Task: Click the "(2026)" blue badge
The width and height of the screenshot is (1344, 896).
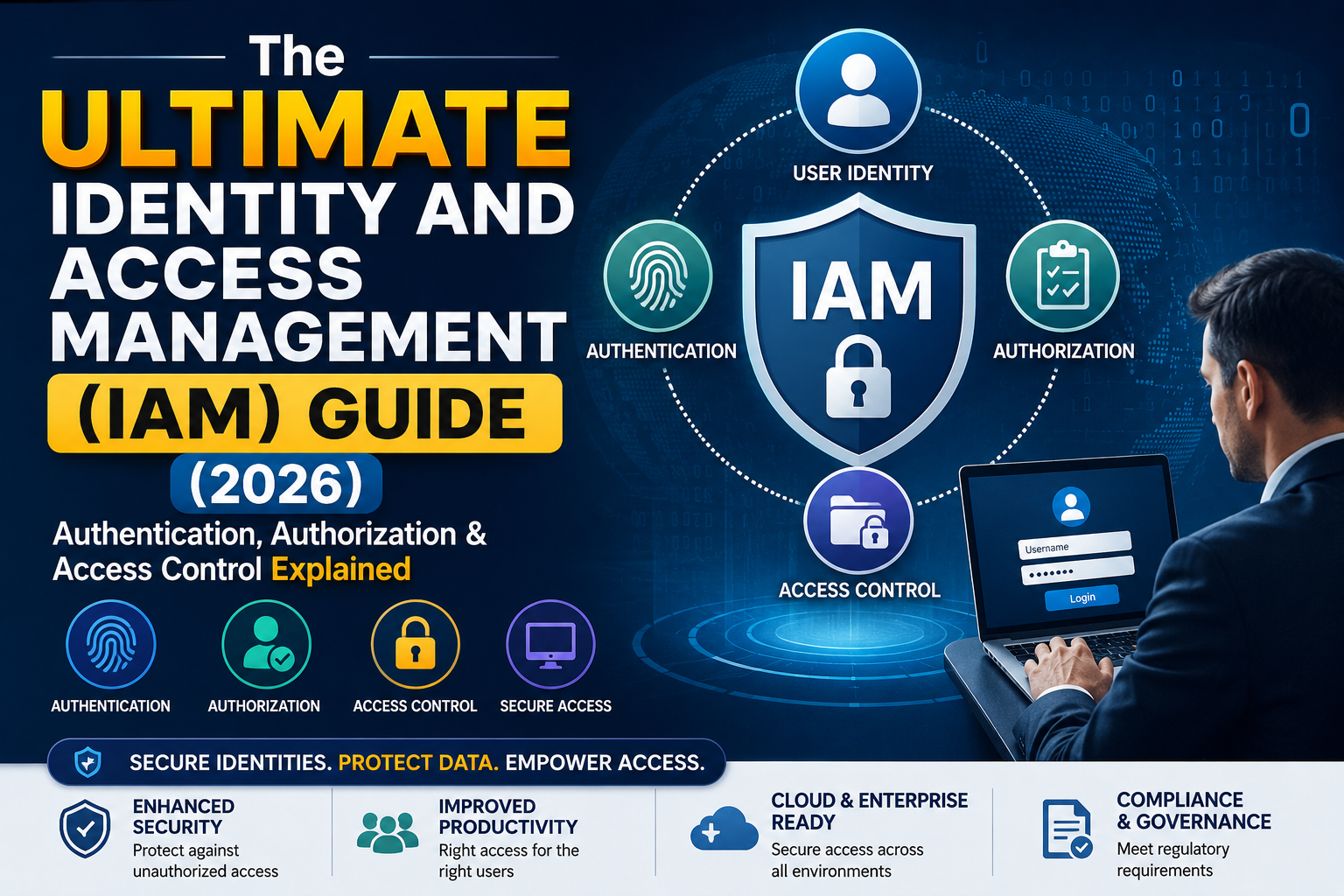Action: click(276, 484)
